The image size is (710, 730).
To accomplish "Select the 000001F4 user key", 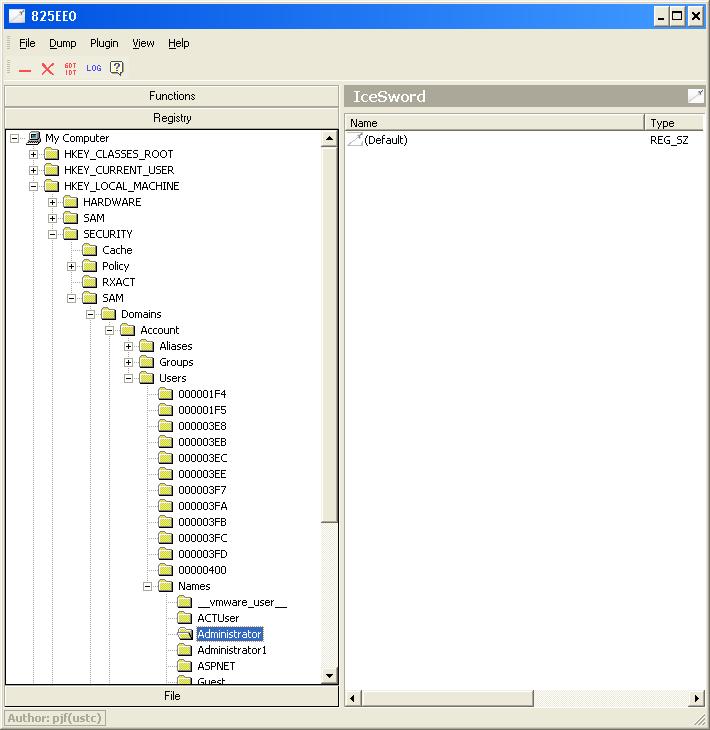I will click(201, 394).
